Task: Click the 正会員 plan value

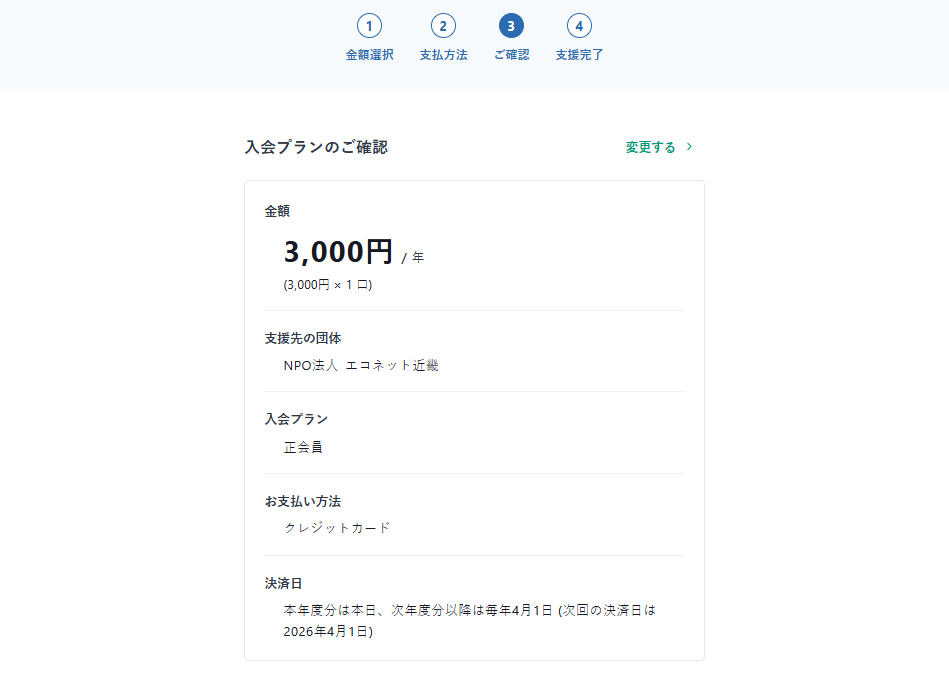Action: pos(303,447)
